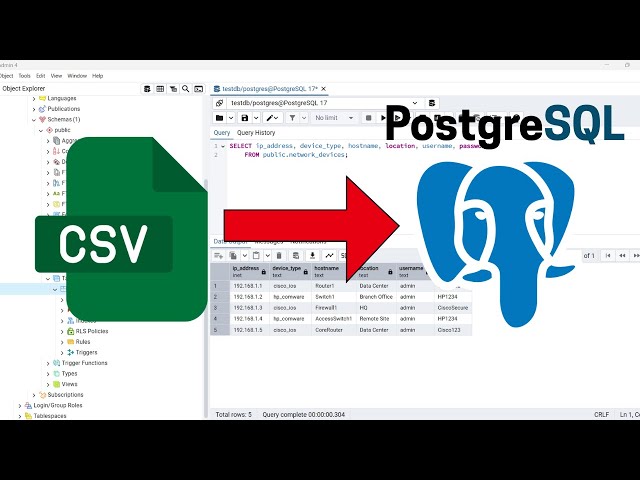Open the dropdown arrow next to Save File

click(256, 118)
